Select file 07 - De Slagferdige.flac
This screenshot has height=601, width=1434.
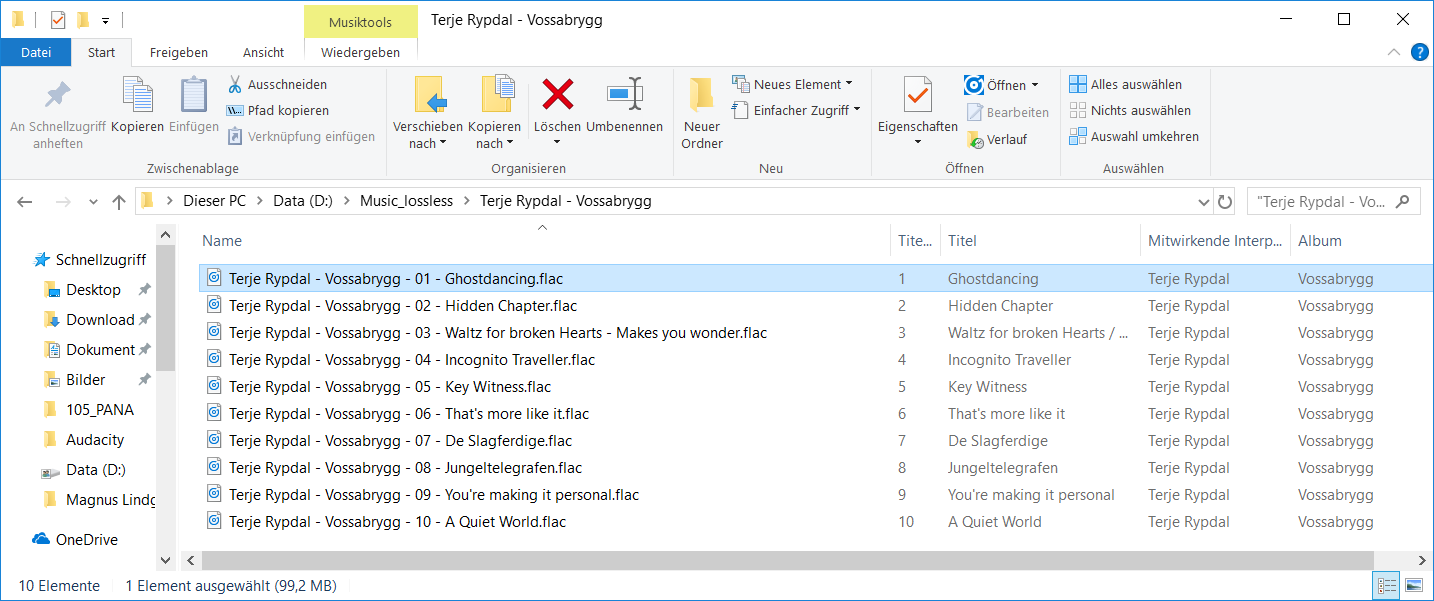[x=400, y=440]
